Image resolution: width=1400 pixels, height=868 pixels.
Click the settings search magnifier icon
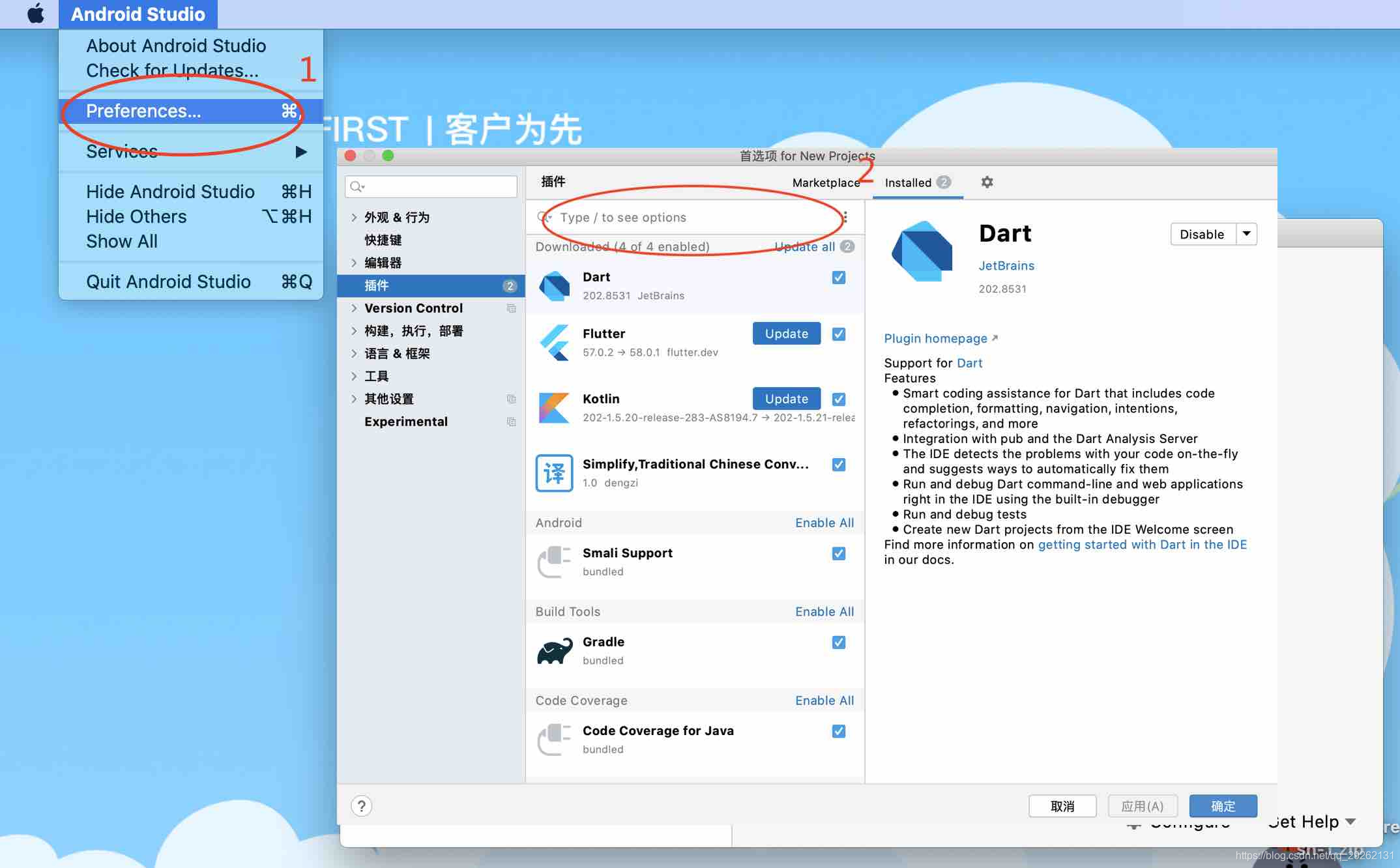coord(357,187)
